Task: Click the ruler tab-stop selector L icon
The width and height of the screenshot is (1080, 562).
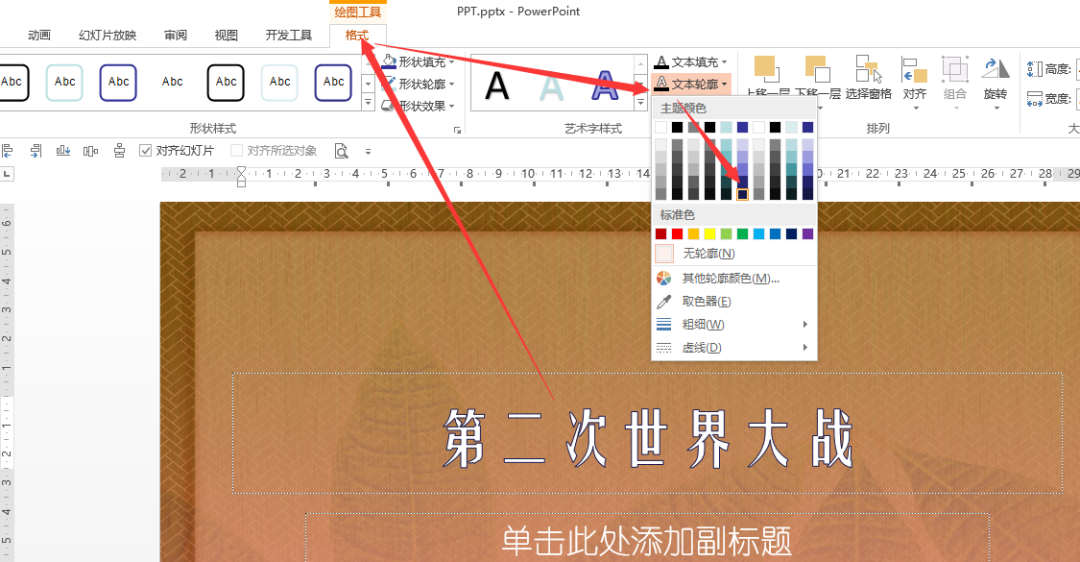Action: [x=6, y=174]
